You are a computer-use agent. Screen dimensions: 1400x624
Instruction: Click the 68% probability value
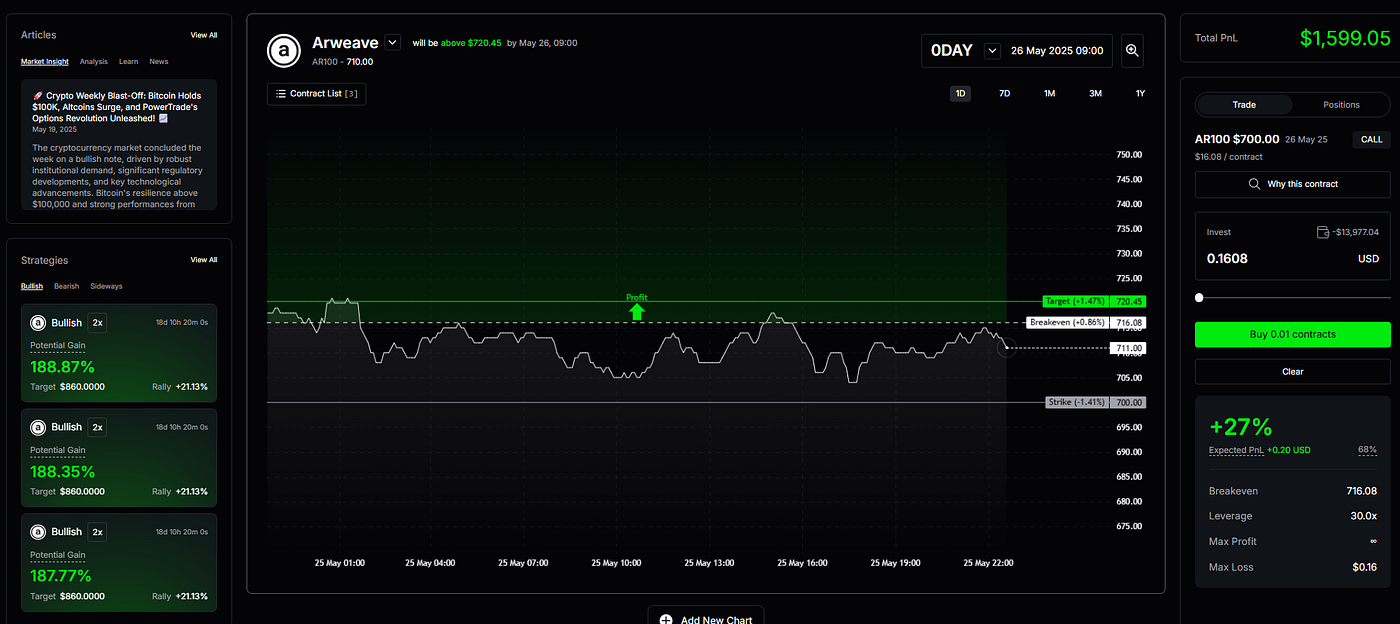coord(1367,450)
